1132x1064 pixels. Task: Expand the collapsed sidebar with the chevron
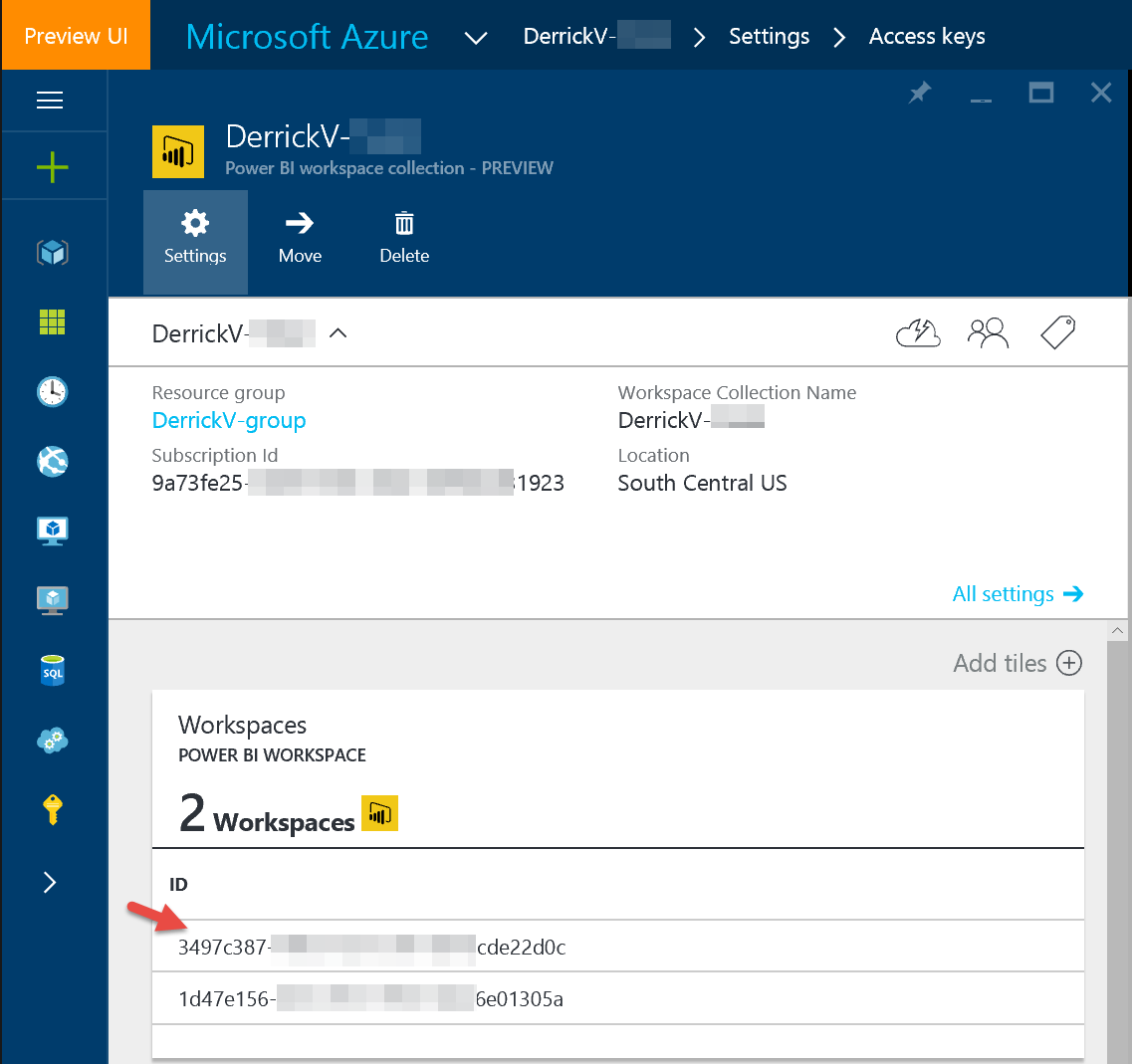52,882
